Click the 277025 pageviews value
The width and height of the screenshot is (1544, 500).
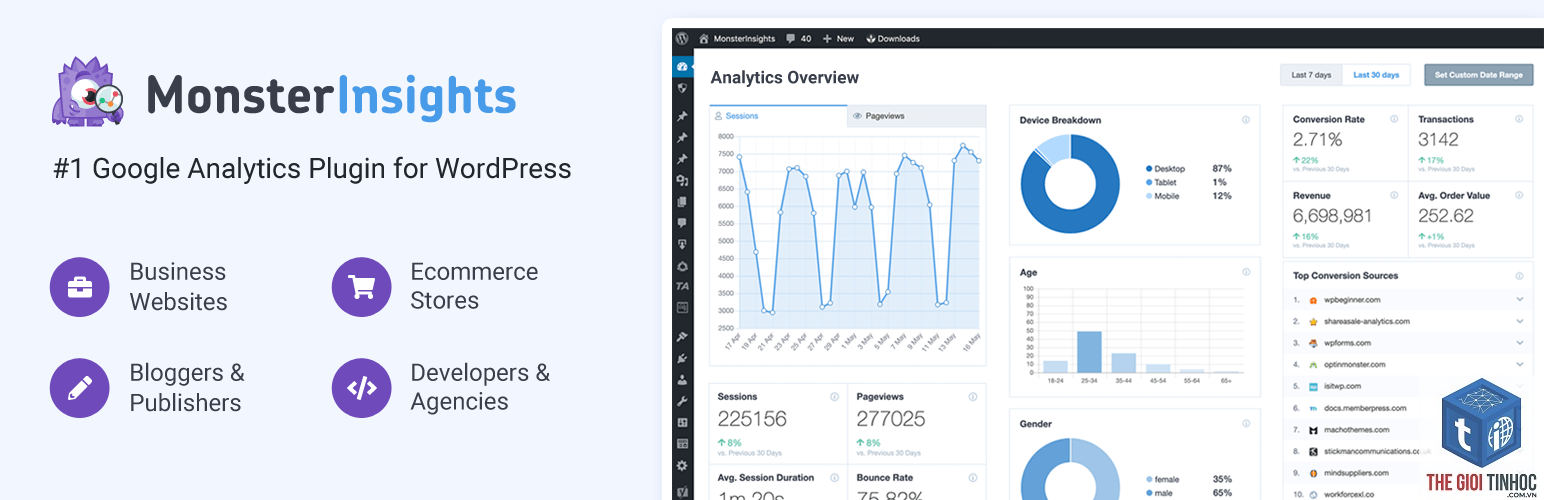pos(891,419)
